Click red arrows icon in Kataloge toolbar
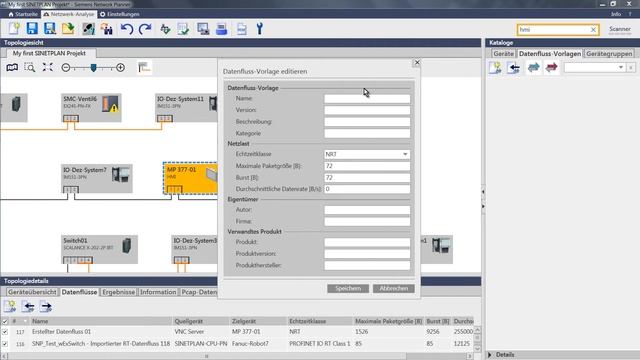The height and width of the screenshot is (360, 640). tap(551, 67)
